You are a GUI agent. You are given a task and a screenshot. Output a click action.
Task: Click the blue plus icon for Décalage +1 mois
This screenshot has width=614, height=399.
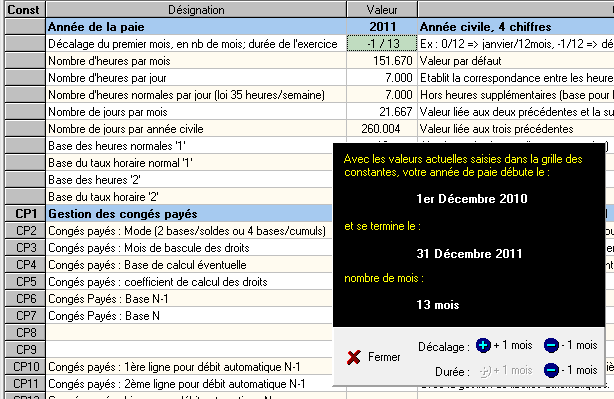(483, 345)
